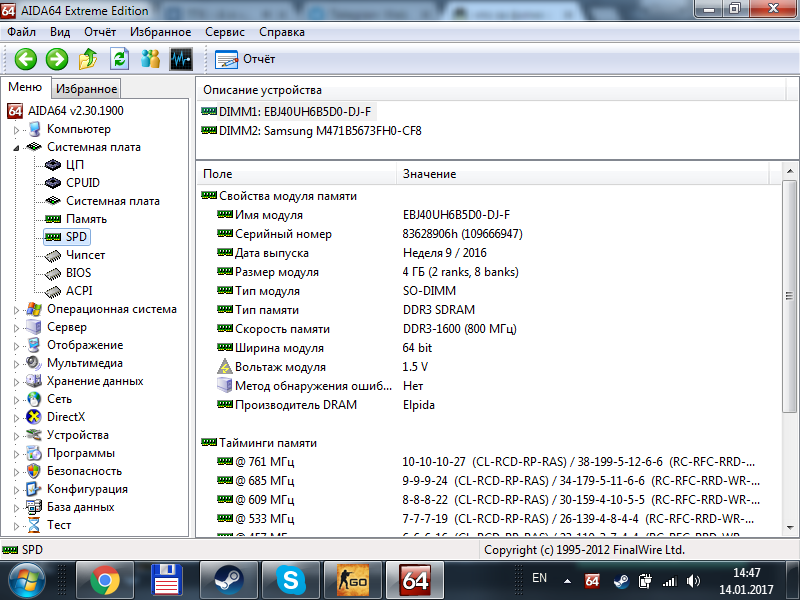Select the Серийный номер row
800x600 pixels.
[x=489, y=234]
